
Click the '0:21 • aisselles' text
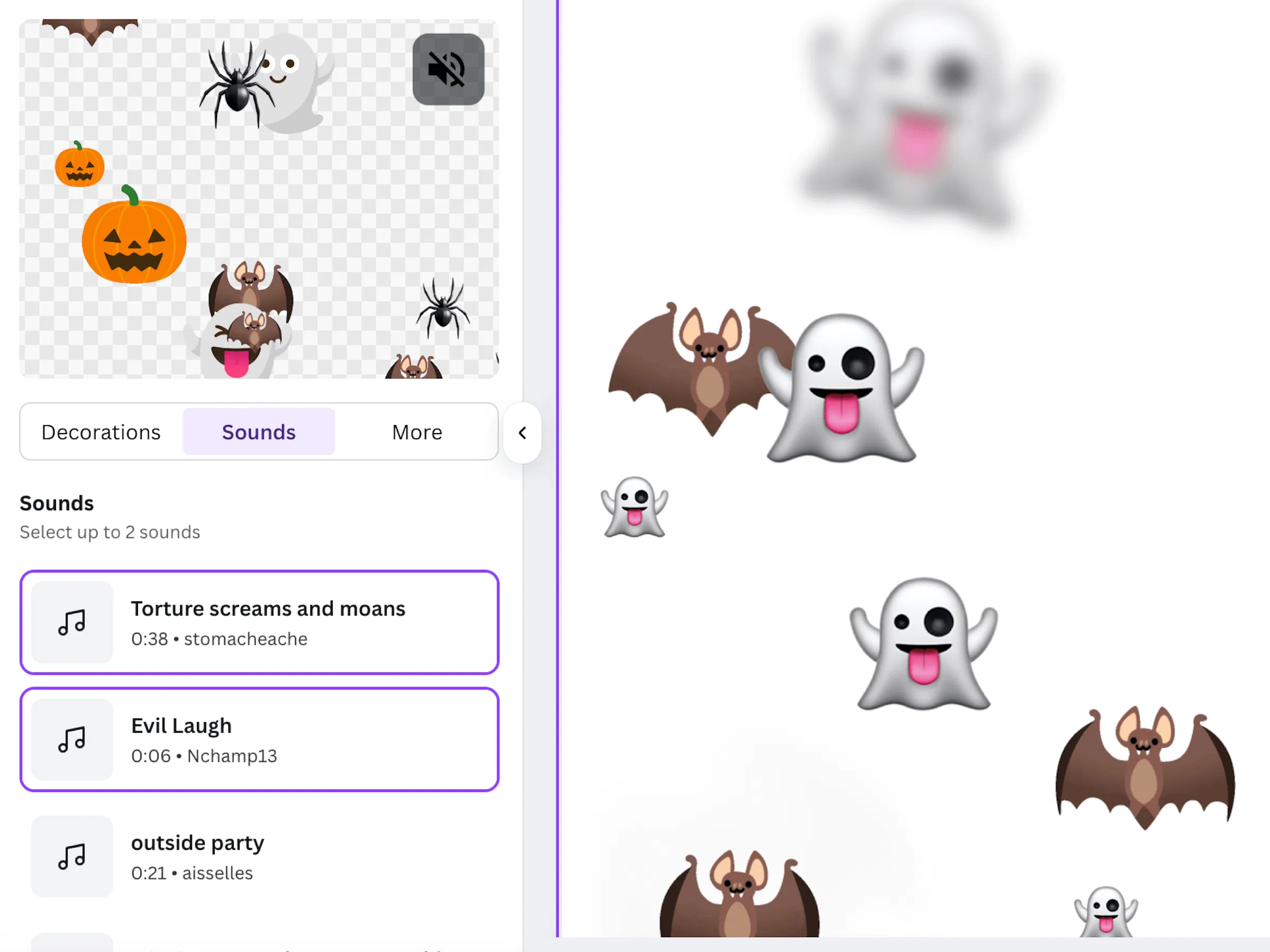tap(192, 873)
